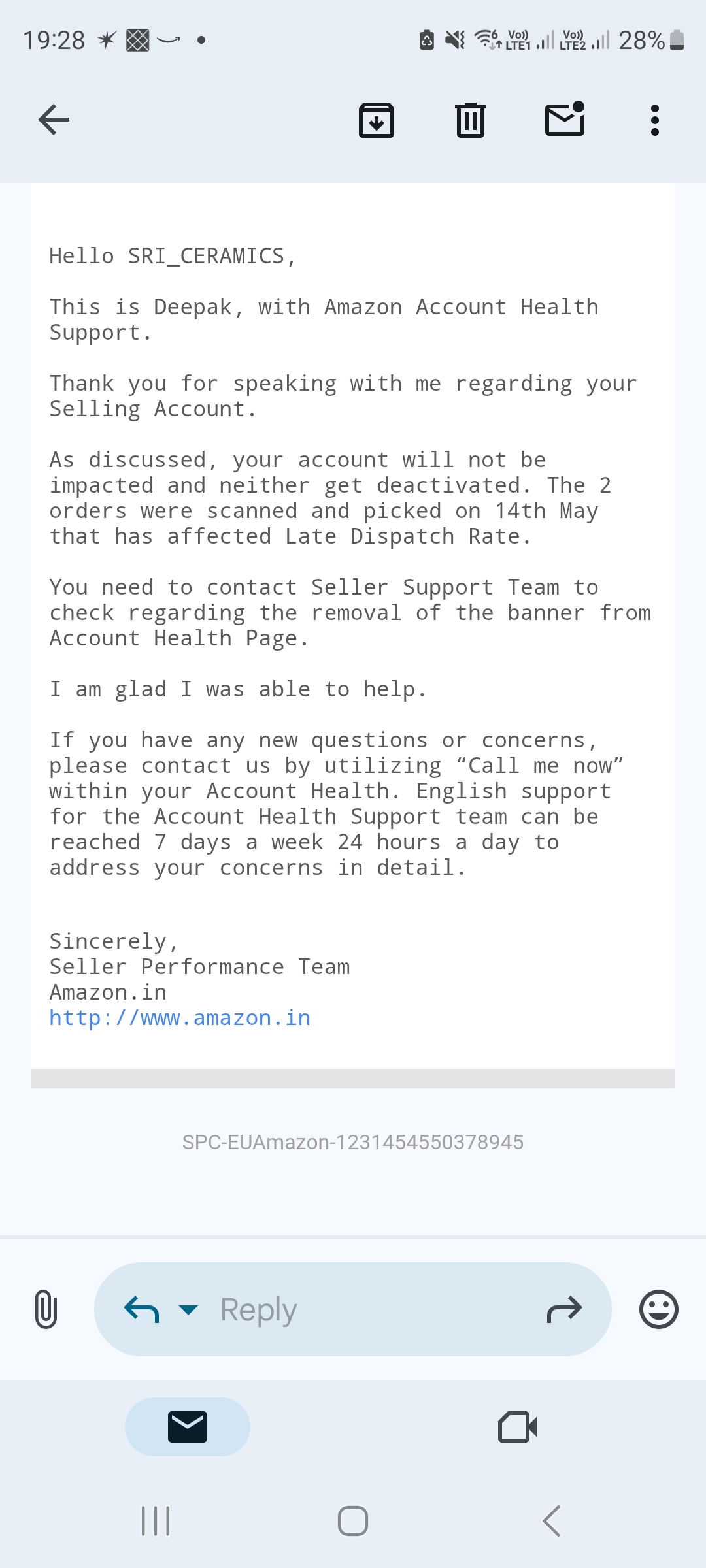Open the http://www.amazon.in link
Screen dimensions: 706x1568
point(180,1018)
